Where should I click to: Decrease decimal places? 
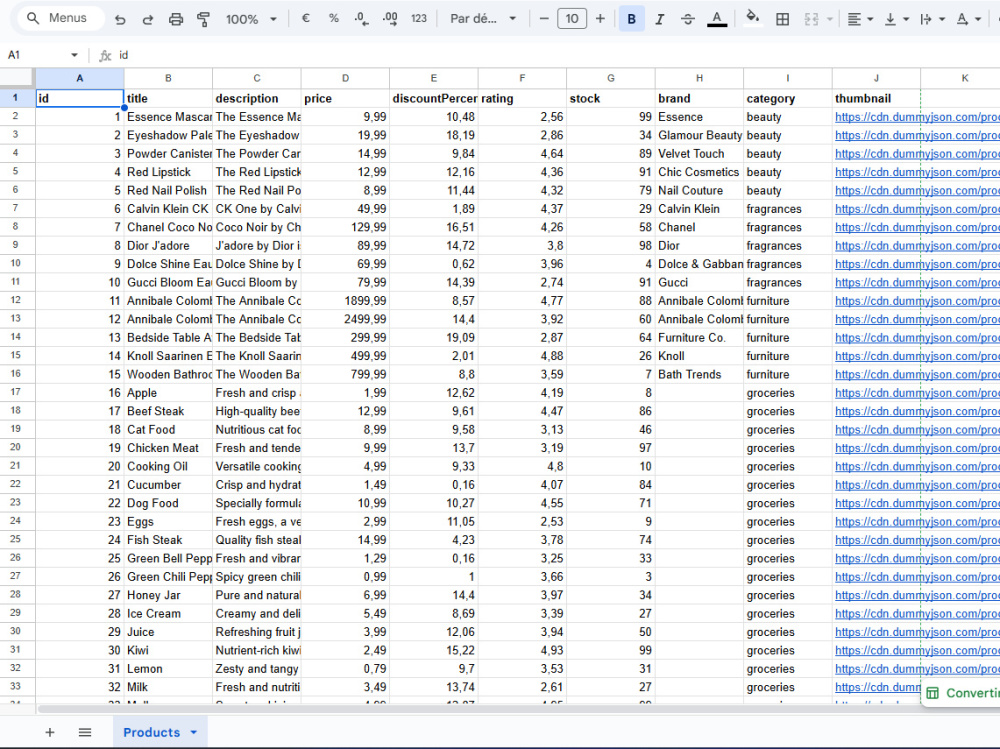point(361,19)
